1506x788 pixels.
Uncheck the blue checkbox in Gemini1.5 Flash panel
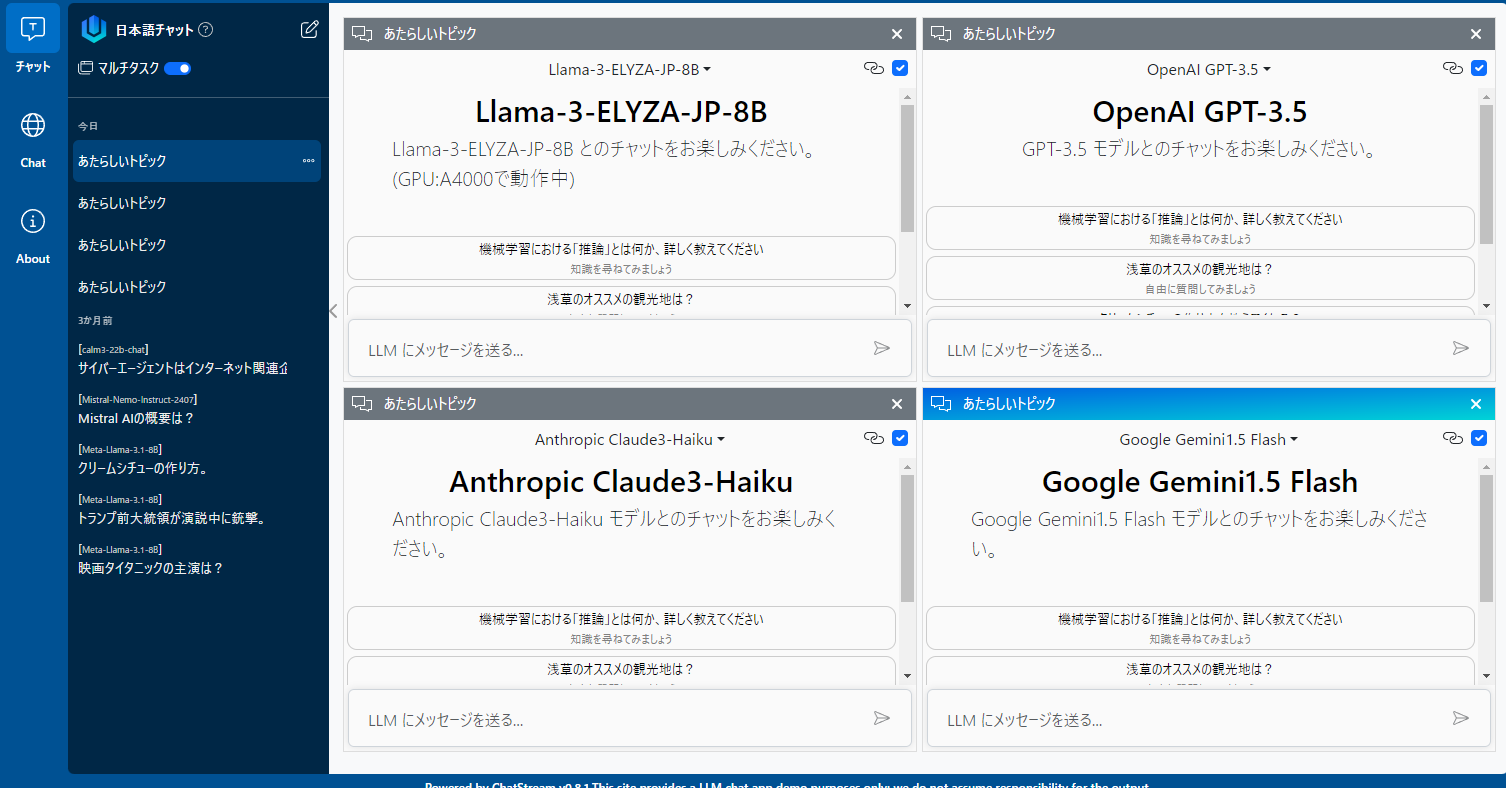tap(1479, 437)
